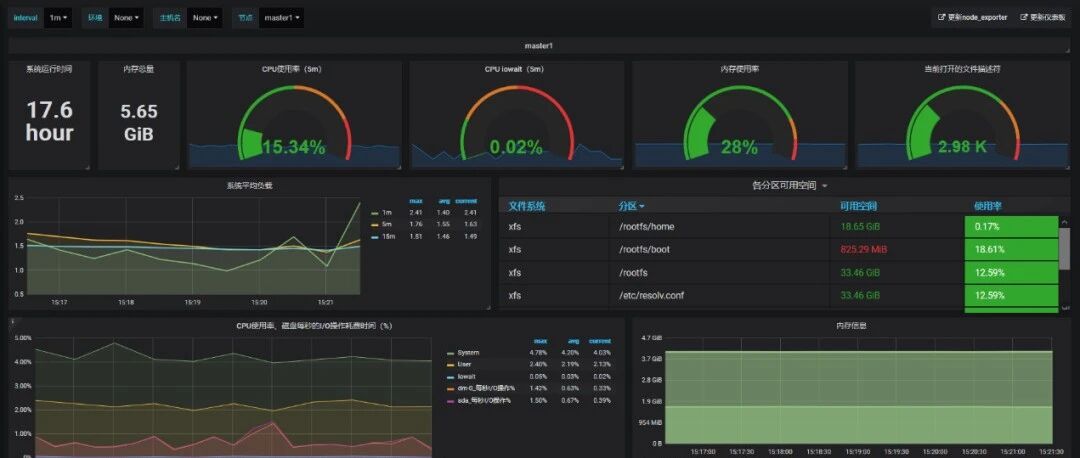Click the external-link icon beside node_exporter
This screenshot has height=458, width=1080.
[942, 17]
